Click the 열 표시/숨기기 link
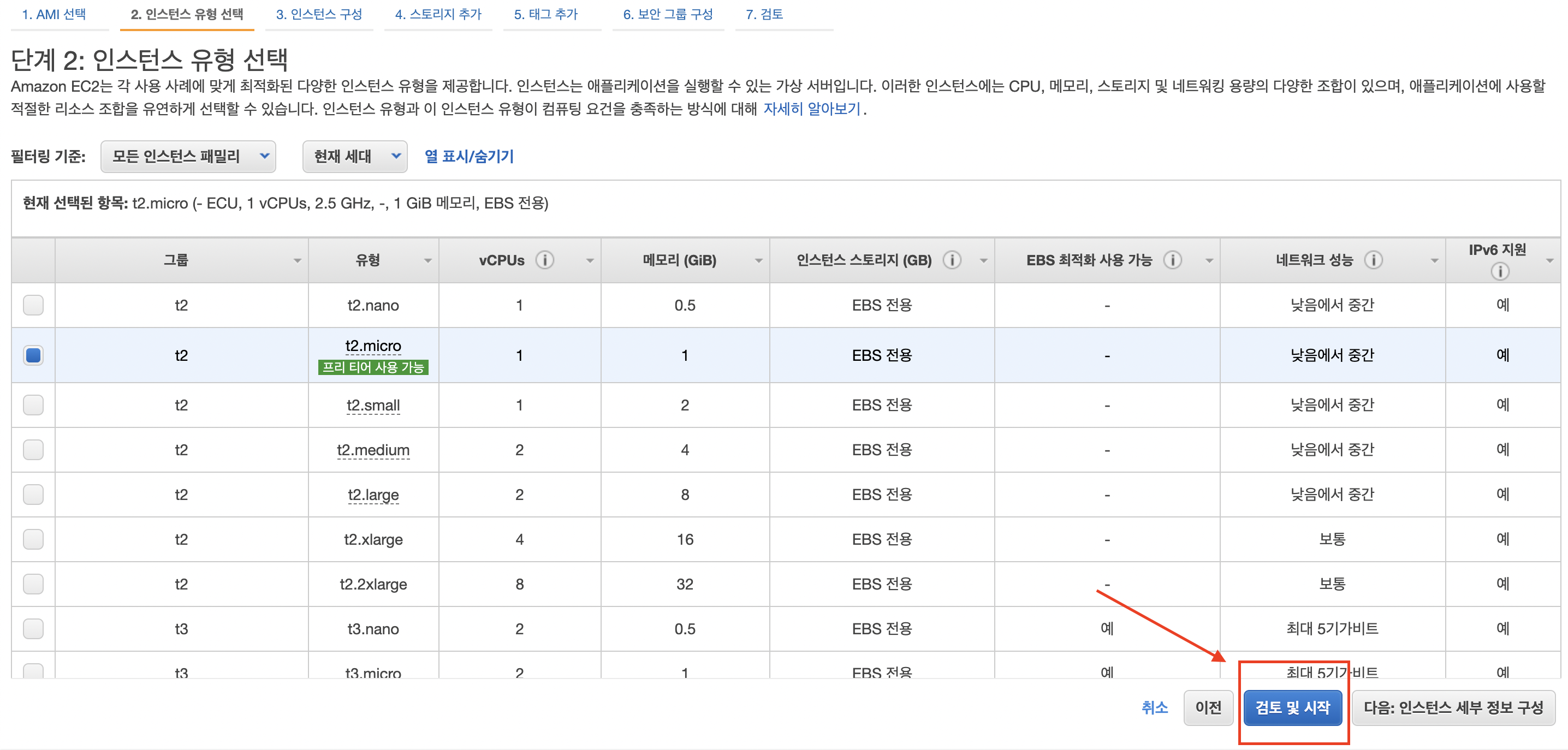 tap(470, 157)
